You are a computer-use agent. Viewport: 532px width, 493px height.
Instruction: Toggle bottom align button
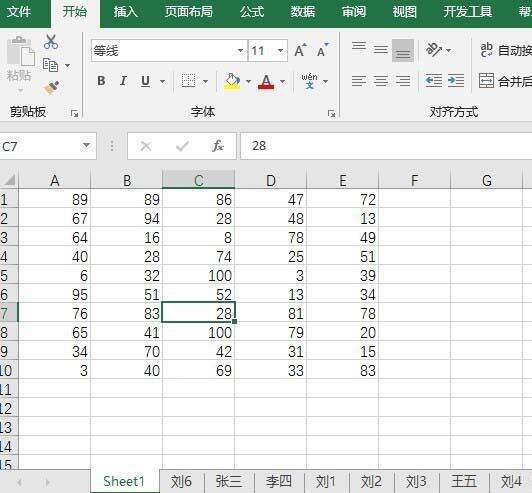point(403,50)
